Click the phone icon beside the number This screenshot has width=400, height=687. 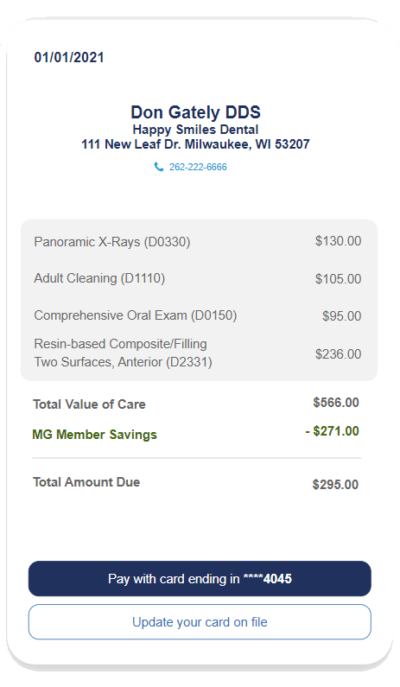159,167
